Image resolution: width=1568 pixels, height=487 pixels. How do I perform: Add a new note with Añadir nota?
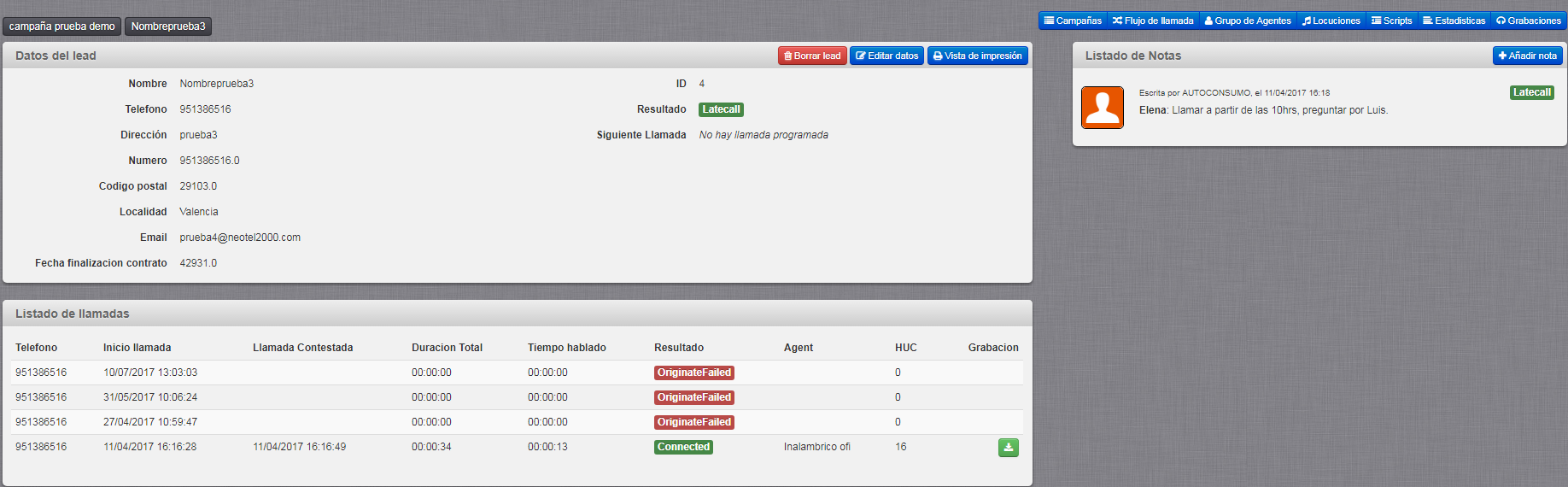(x=1527, y=56)
